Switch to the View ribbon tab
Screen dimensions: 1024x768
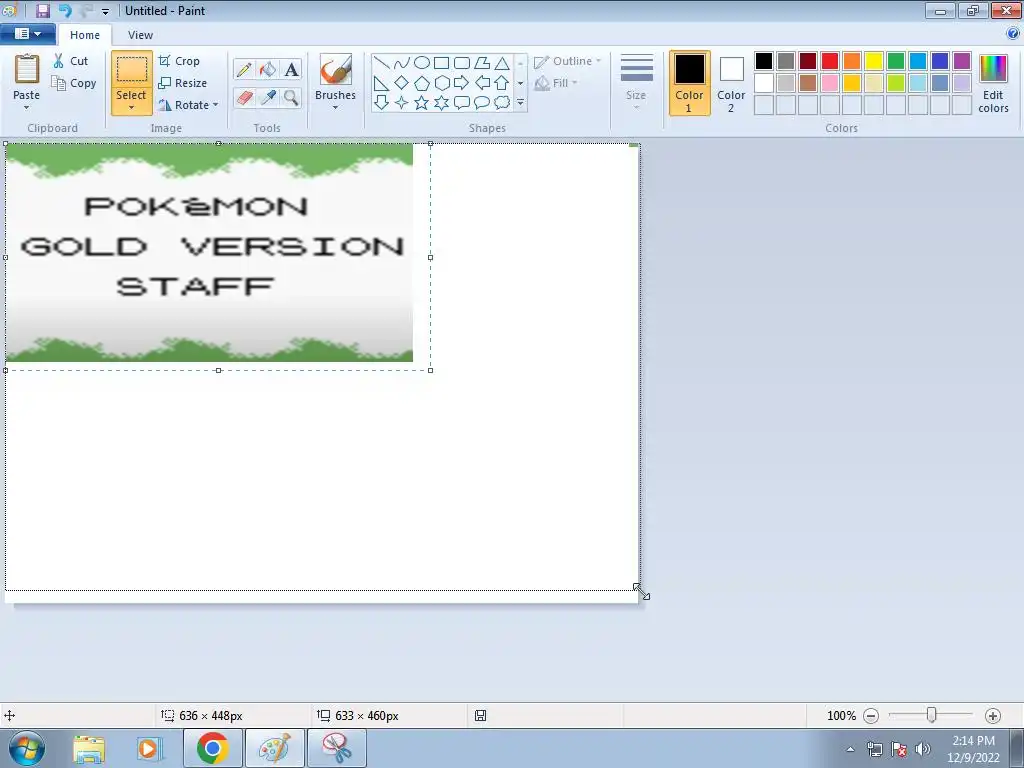pos(140,35)
